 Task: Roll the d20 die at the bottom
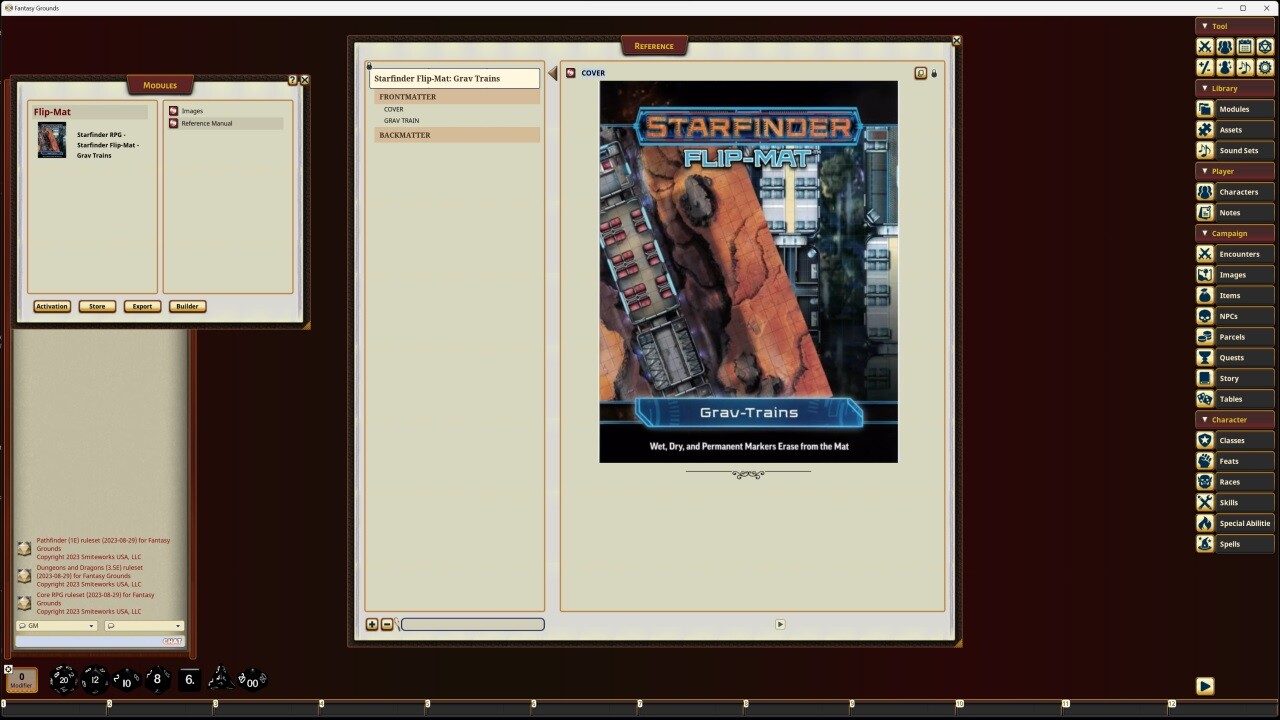(x=62, y=680)
